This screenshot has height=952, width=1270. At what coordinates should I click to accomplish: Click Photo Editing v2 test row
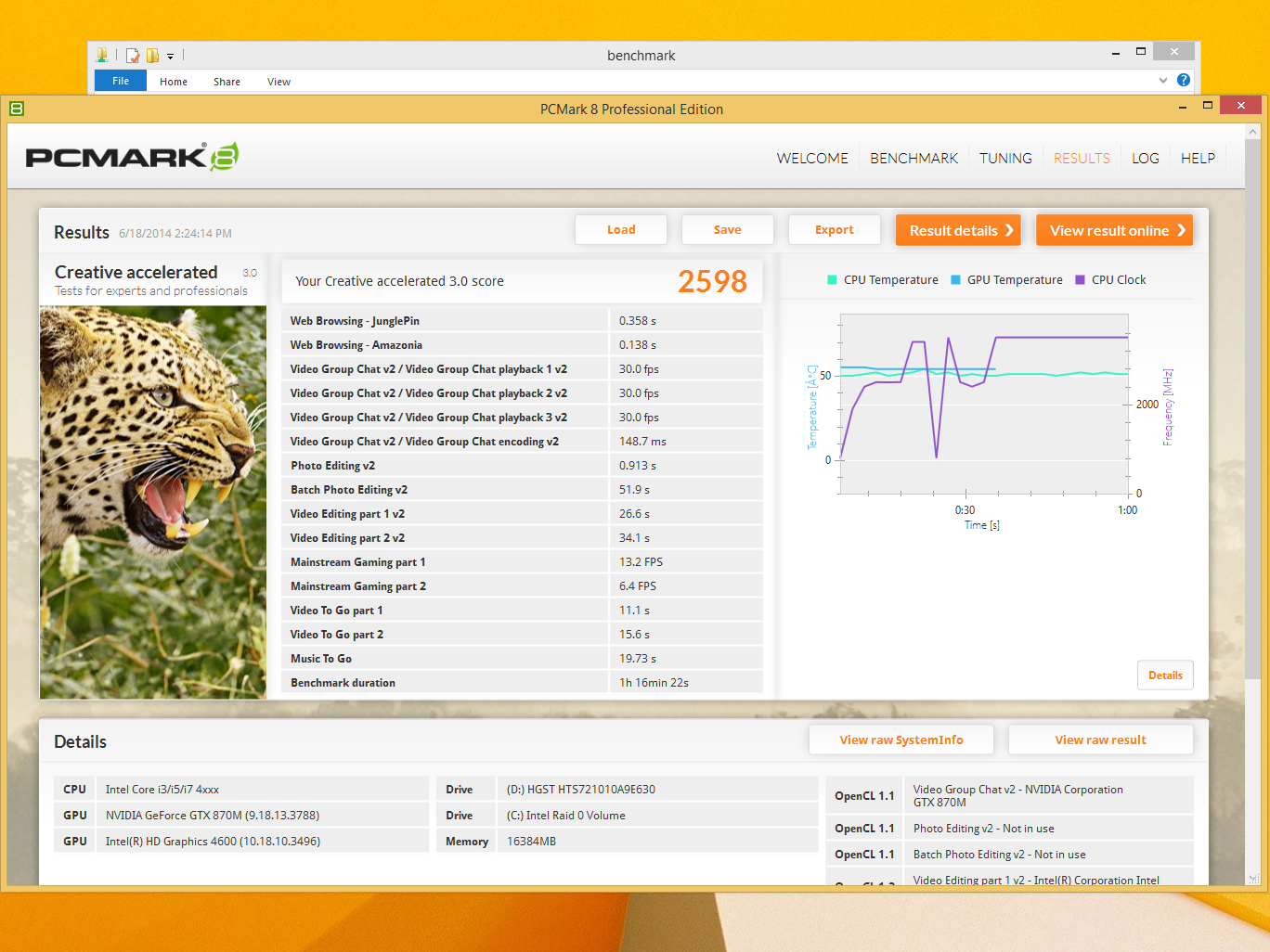522,465
